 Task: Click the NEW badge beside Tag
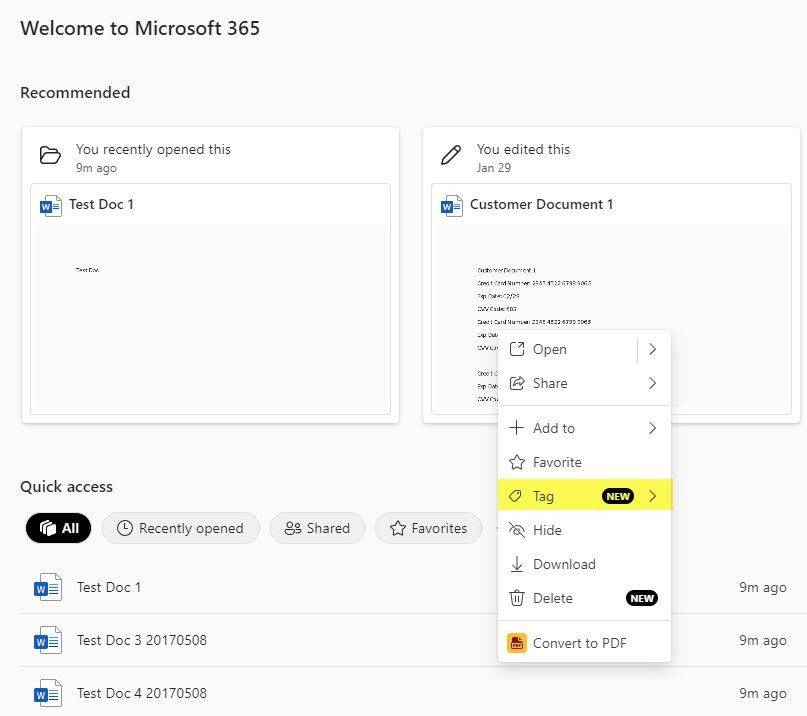click(618, 496)
